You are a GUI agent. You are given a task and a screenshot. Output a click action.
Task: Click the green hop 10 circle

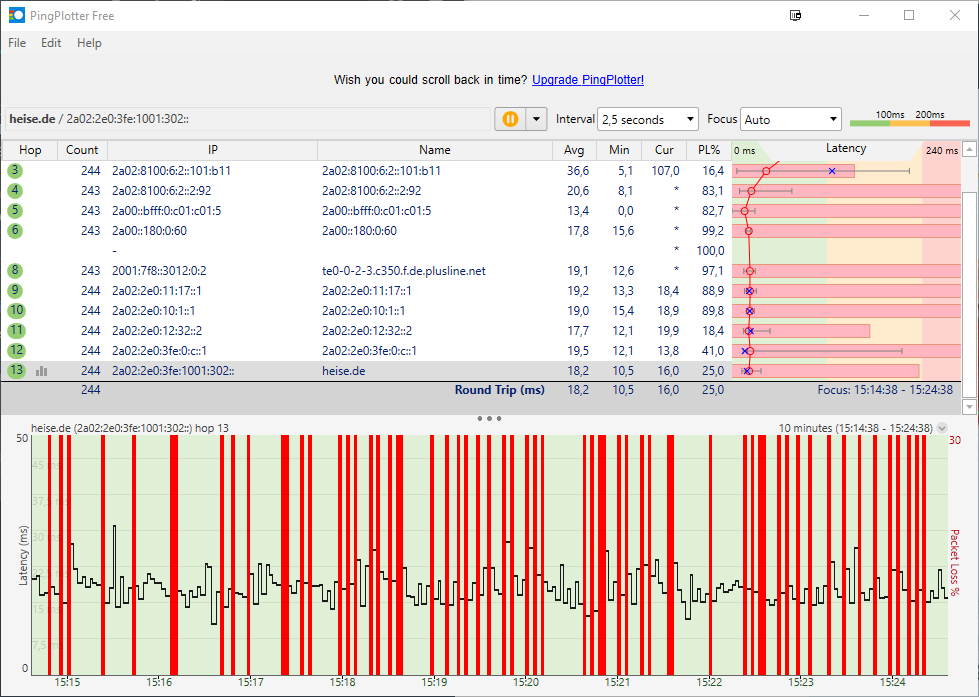[15, 311]
